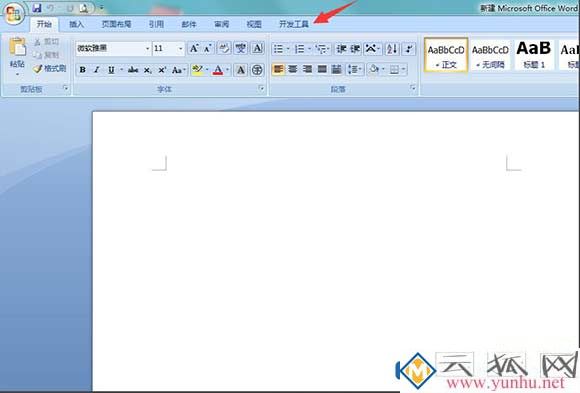Viewport: 580px width, 393px height.
Task: Expand bullet list style arrow
Action: [288, 49]
